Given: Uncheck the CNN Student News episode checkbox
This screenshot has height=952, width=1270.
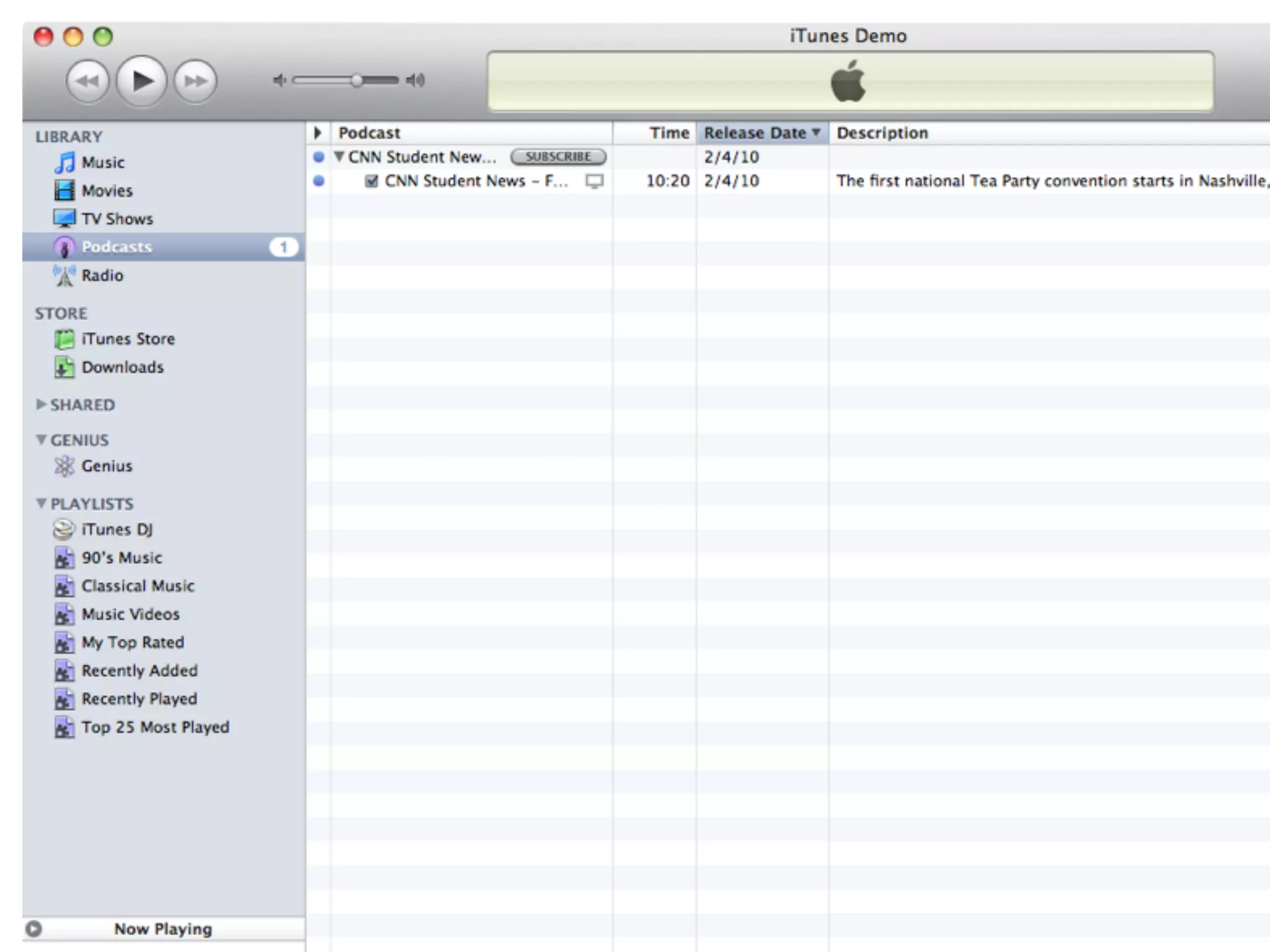Looking at the screenshot, I should [371, 181].
